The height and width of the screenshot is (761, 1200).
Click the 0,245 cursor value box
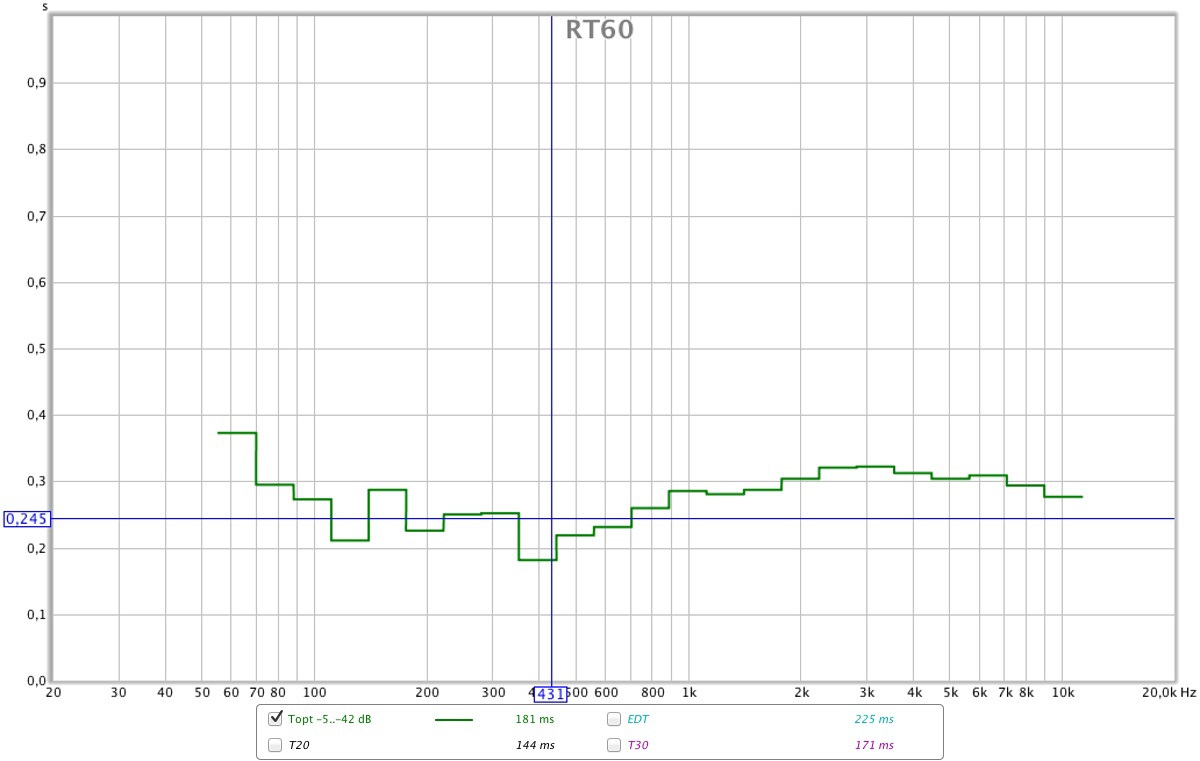[27, 519]
